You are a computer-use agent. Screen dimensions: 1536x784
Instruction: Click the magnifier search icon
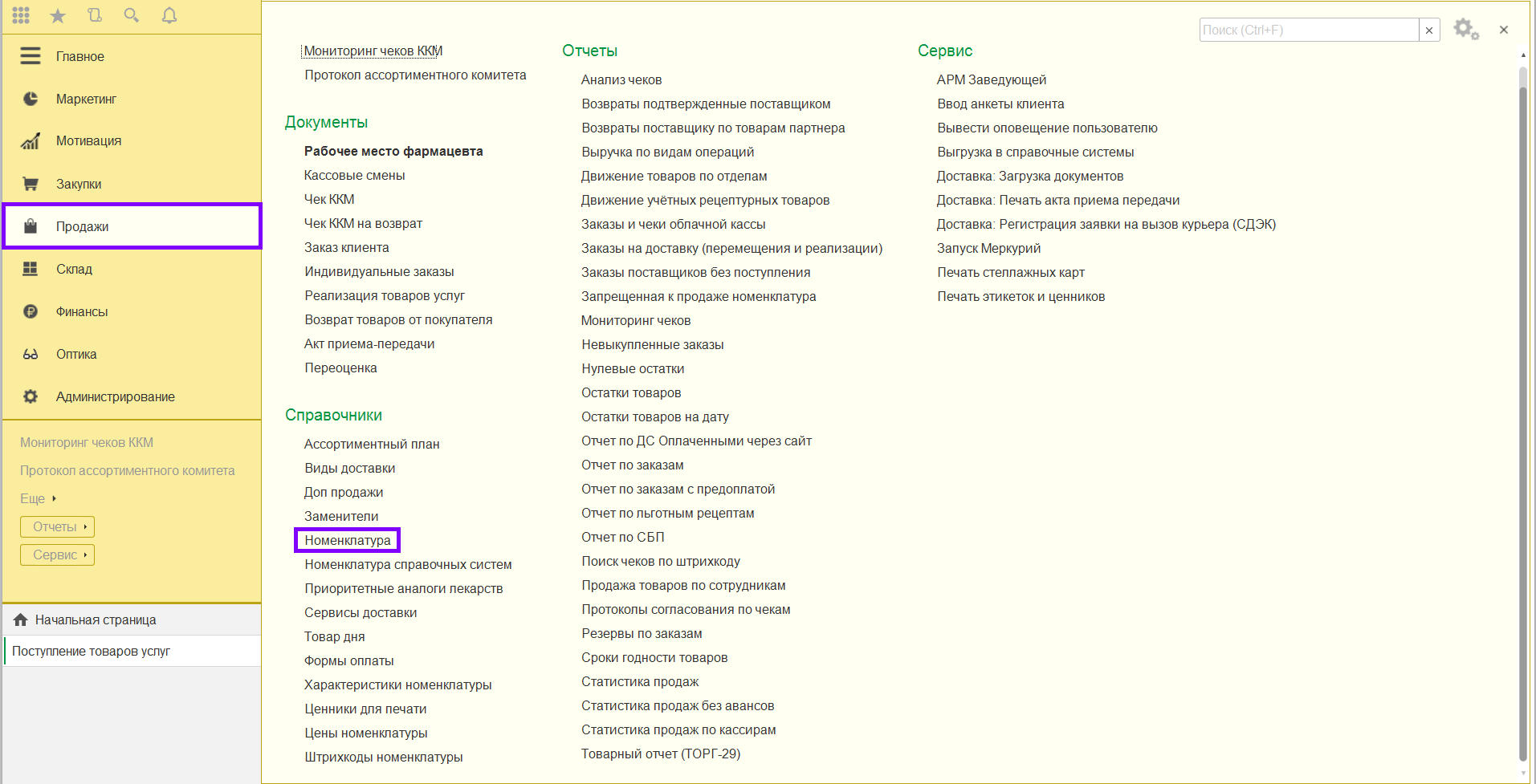(x=132, y=15)
